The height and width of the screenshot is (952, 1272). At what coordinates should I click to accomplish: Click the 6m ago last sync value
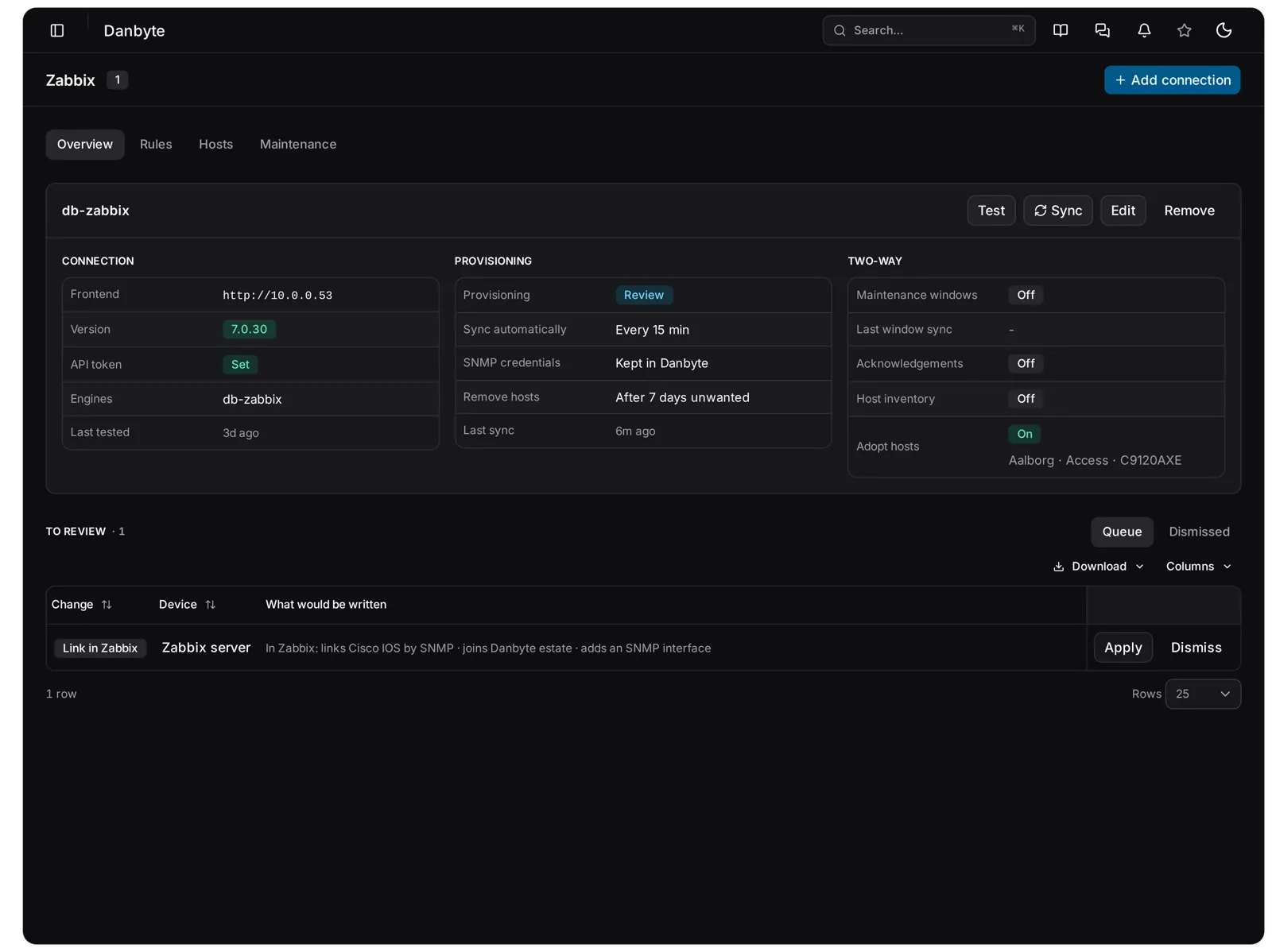[635, 431]
